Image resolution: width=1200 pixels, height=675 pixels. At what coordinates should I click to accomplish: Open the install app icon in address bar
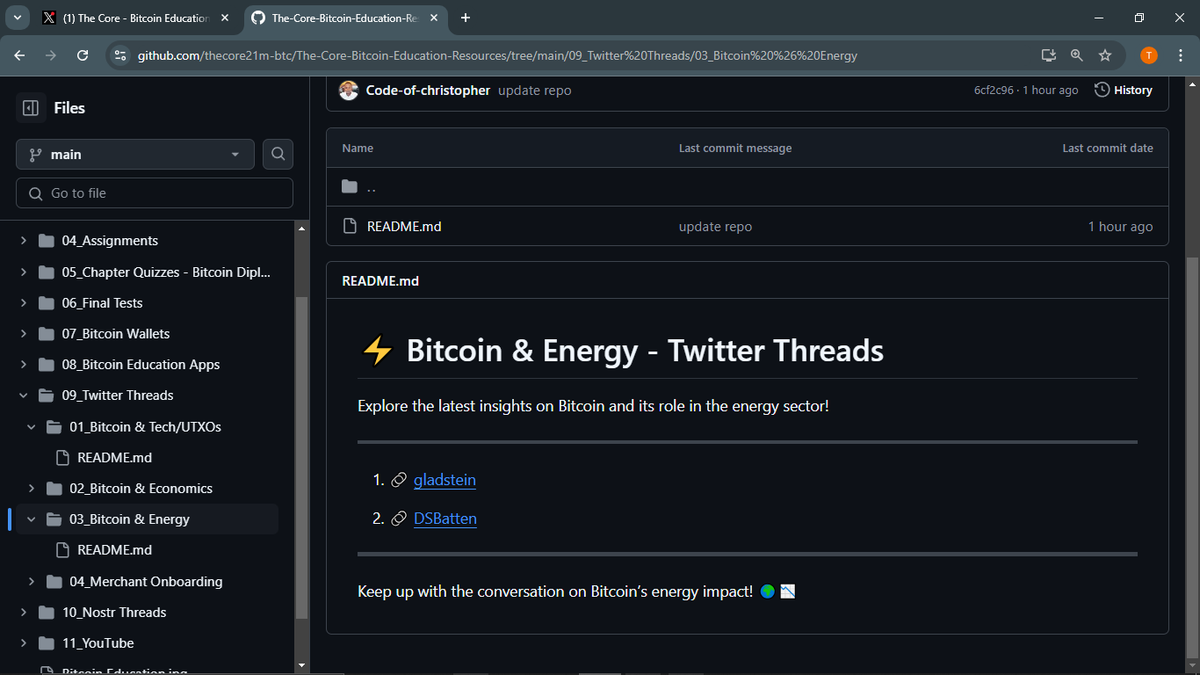(x=1048, y=55)
